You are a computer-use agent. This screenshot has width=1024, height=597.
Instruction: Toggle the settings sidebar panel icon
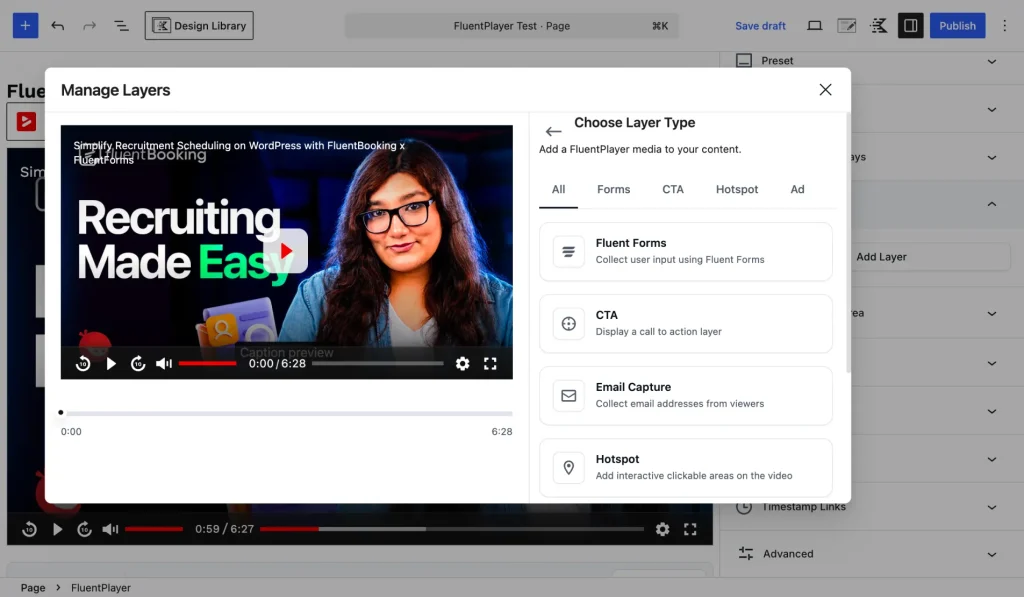click(x=910, y=25)
